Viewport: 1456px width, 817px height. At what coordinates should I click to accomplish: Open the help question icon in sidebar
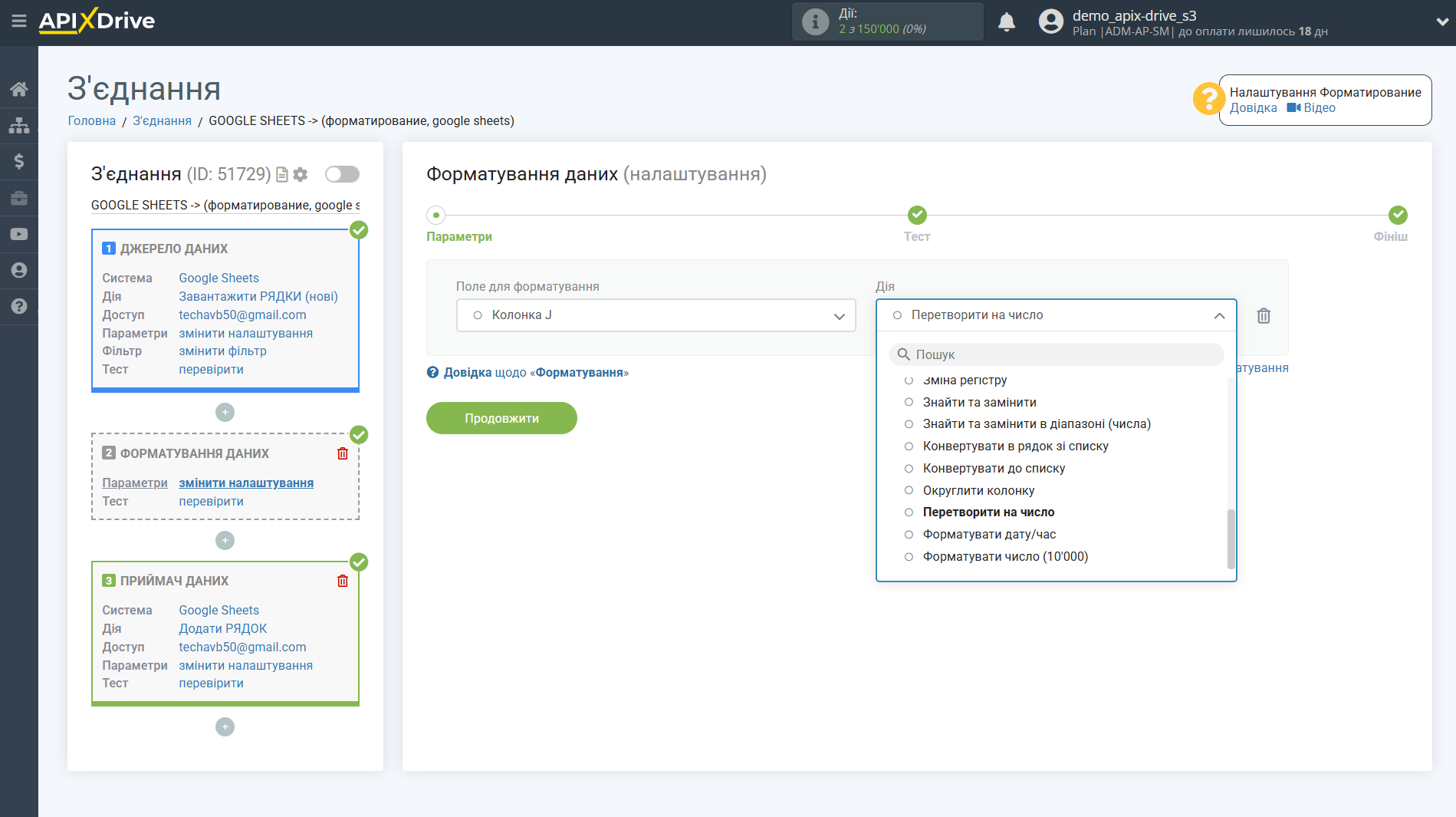pos(19,306)
